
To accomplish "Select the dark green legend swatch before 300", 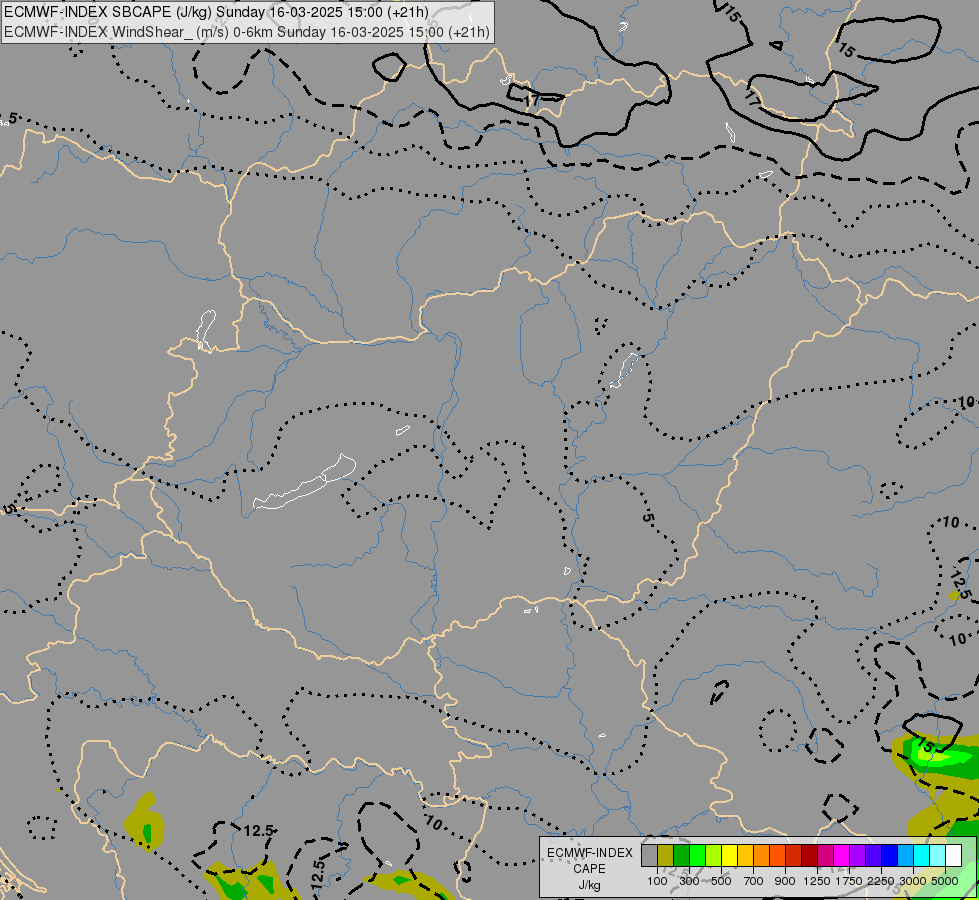I will (681, 856).
